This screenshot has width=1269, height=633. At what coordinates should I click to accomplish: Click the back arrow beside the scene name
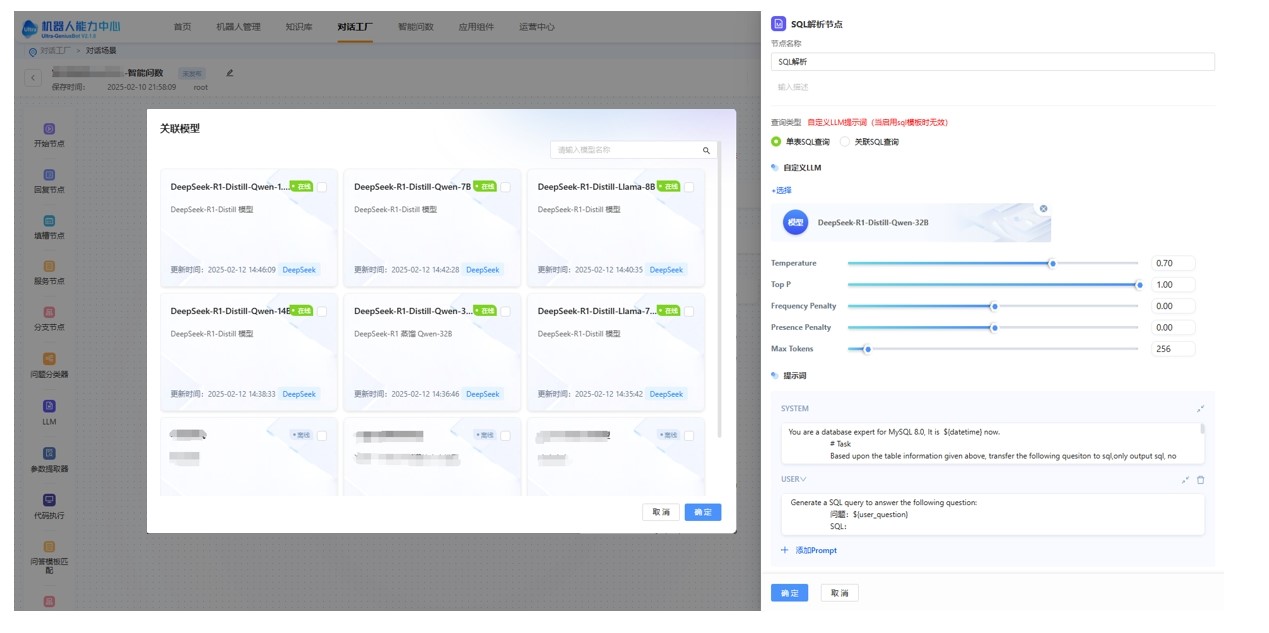(x=33, y=77)
